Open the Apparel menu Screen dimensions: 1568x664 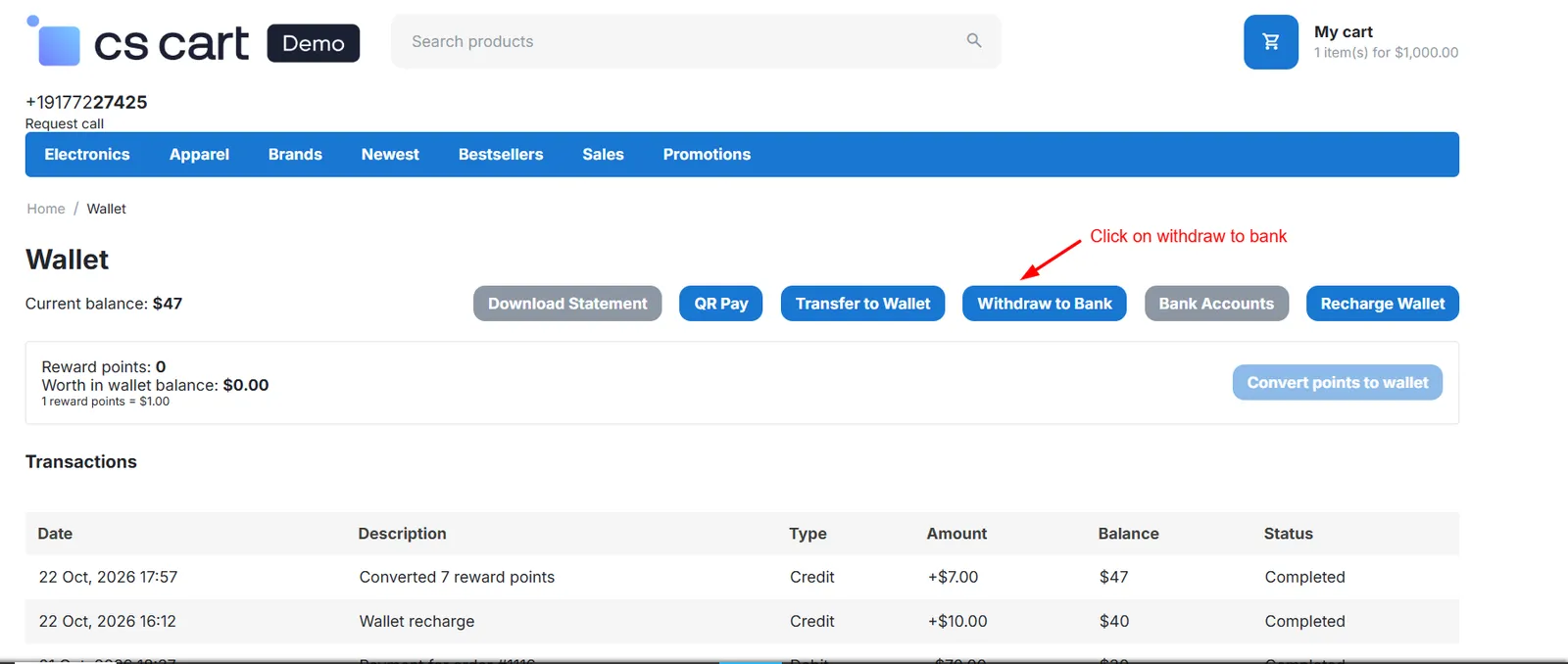tap(199, 155)
